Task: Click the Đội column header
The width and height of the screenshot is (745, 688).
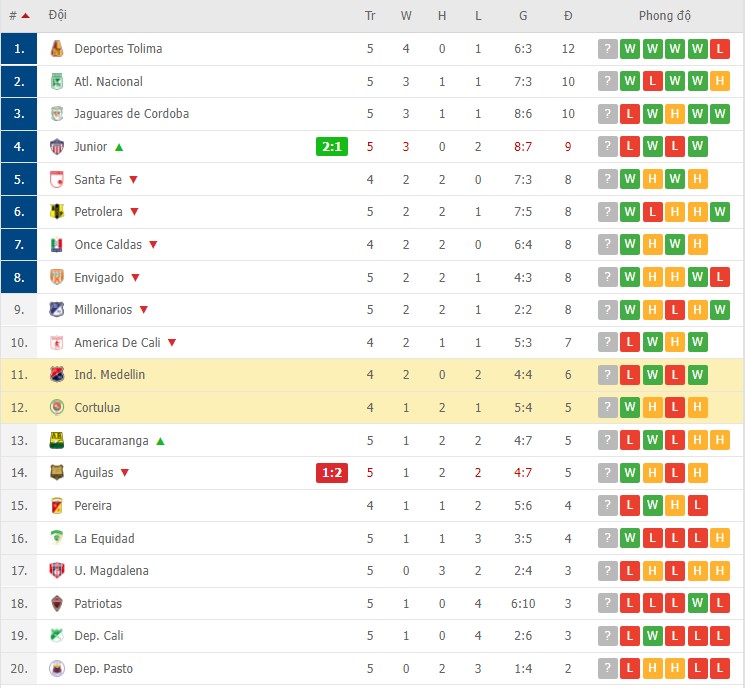Action: pyautogui.click(x=57, y=16)
